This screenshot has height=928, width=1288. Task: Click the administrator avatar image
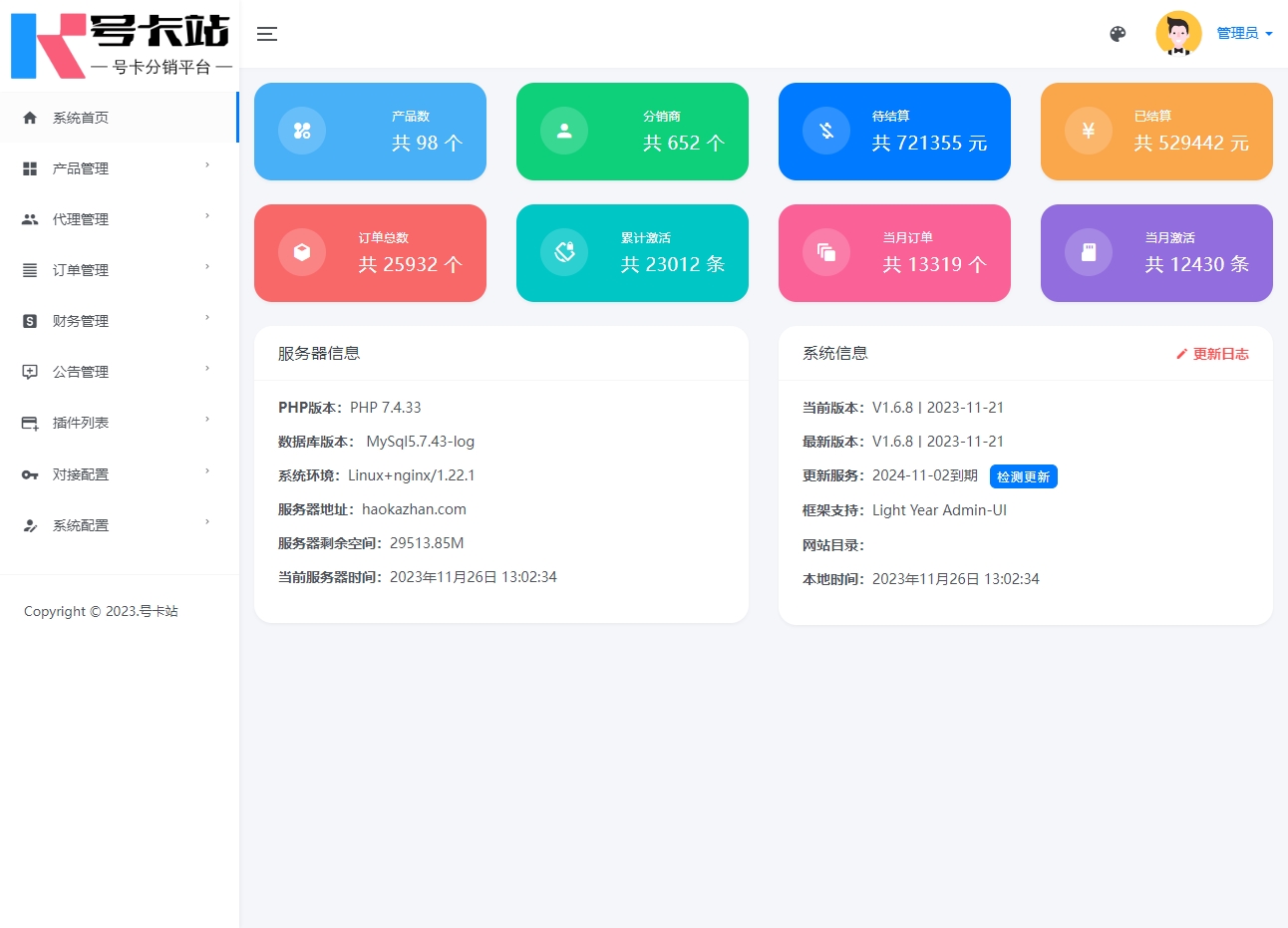[1178, 34]
